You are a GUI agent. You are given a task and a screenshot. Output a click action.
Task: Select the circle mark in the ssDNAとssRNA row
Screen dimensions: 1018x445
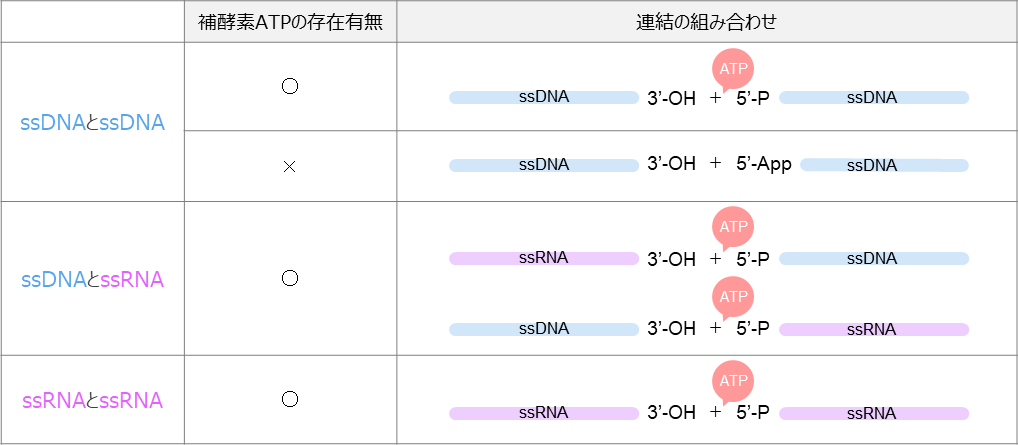[x=290, y=279]
